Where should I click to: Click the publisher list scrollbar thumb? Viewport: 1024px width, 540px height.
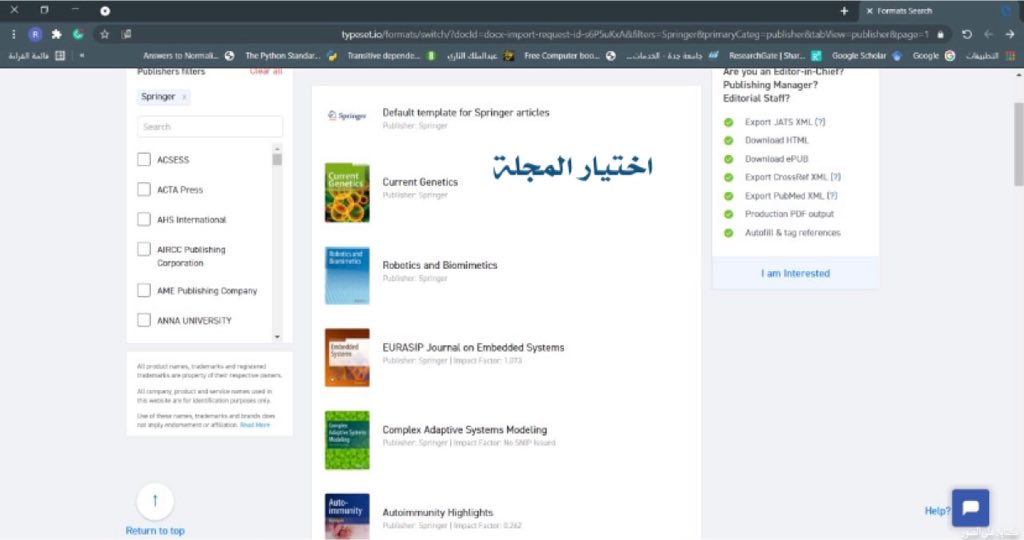pos(277,160)
